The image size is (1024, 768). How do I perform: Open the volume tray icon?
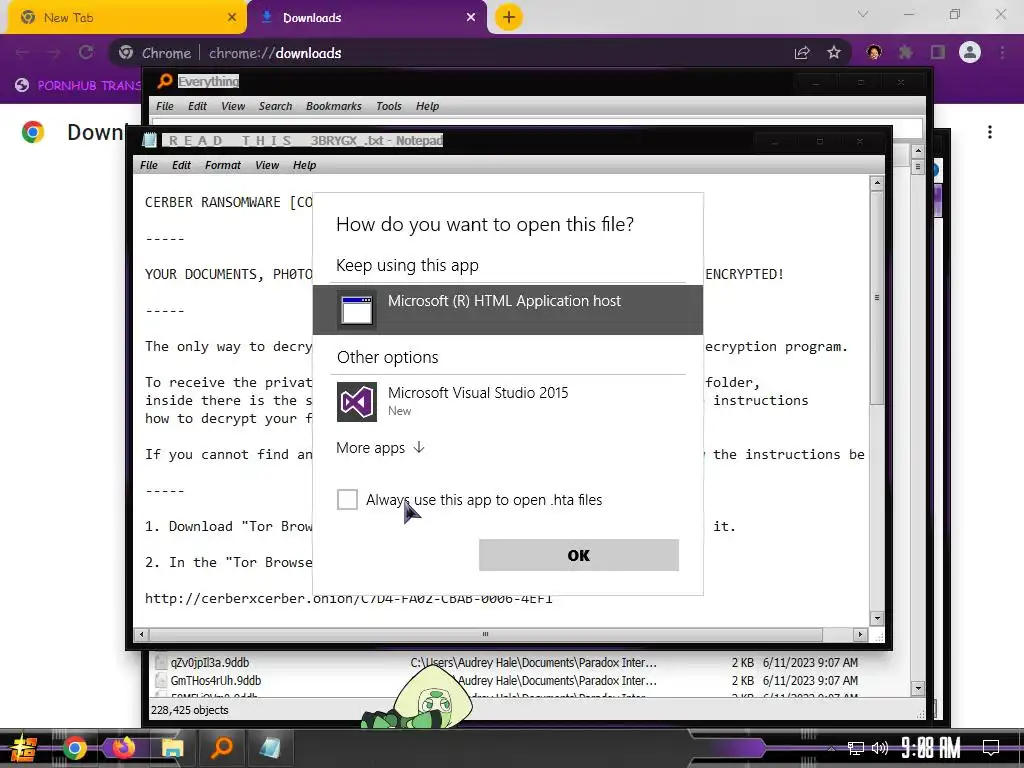coord(880,748)
